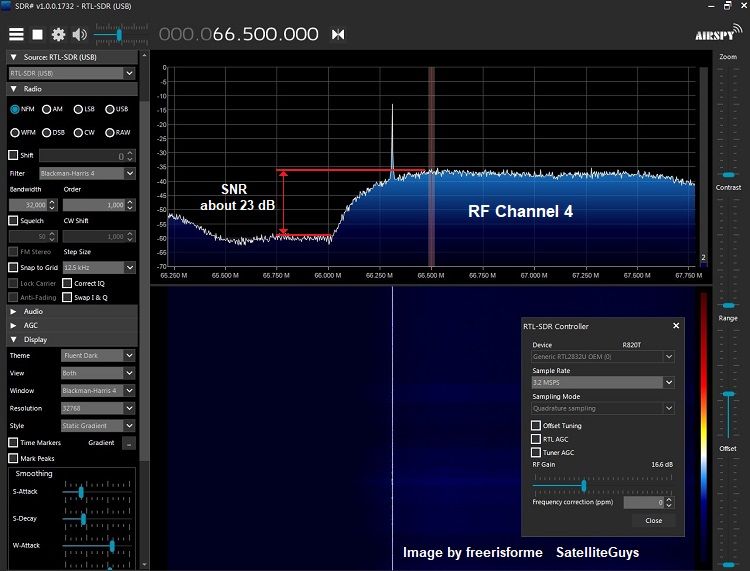Click the center tuning mode icon
This screenshot has height=571, width=750.
pyautogui.click(x=338, y=34)
